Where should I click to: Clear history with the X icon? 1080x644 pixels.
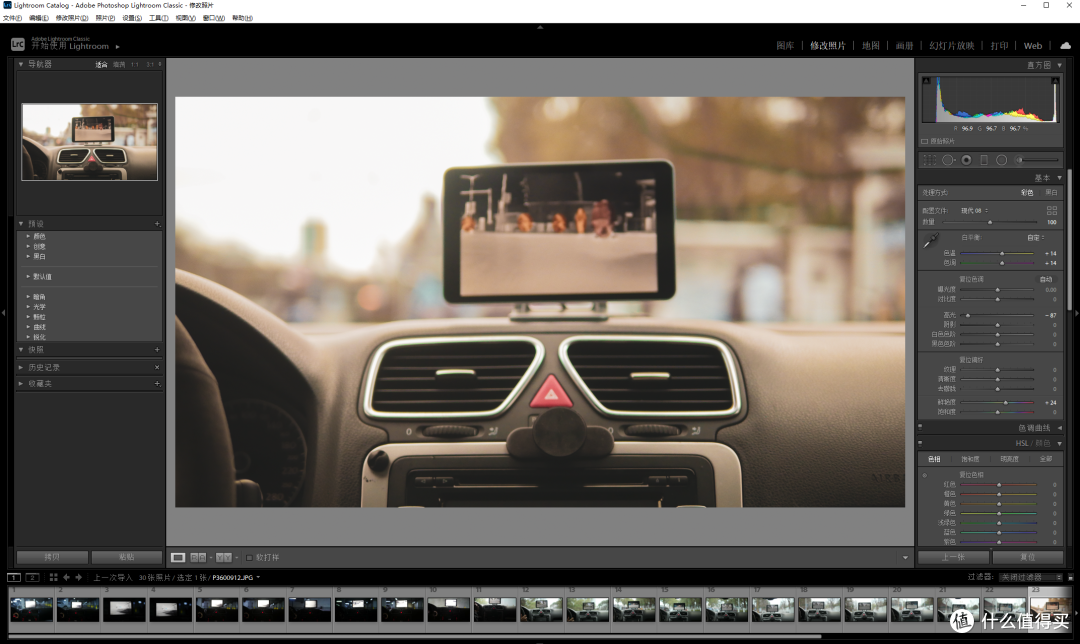(157, 368)
